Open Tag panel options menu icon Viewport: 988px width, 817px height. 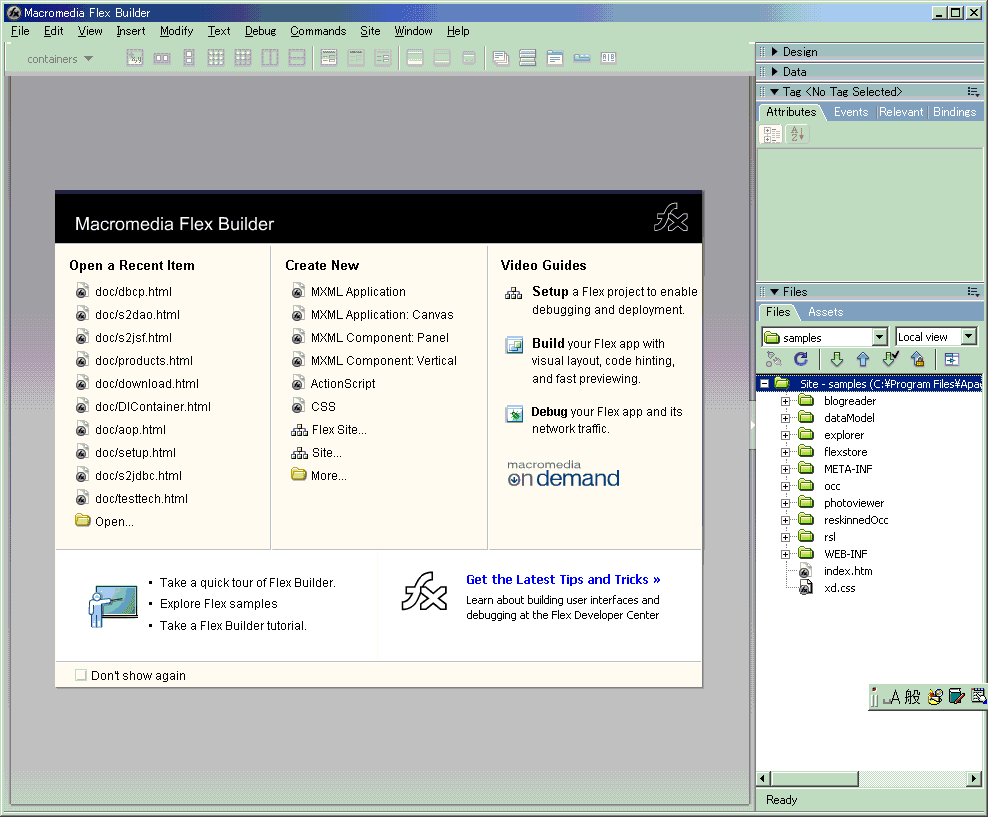(974, 92)
